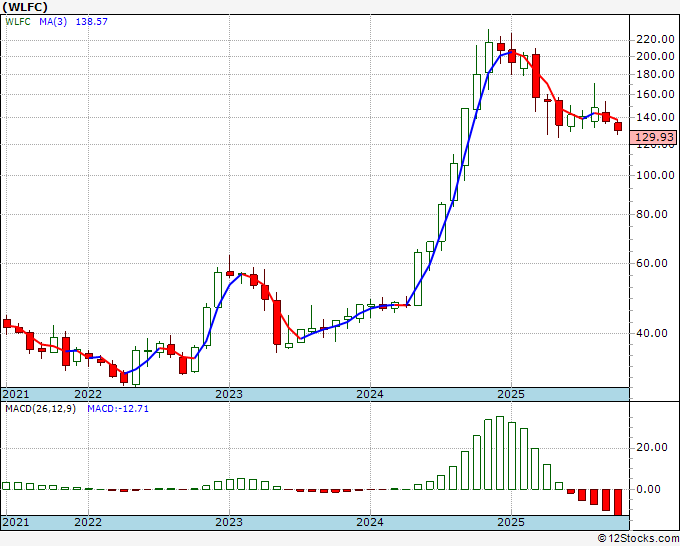Click the (WLFC) chart title
Screen dimensions: 680x546
click(x=25, y=7)
